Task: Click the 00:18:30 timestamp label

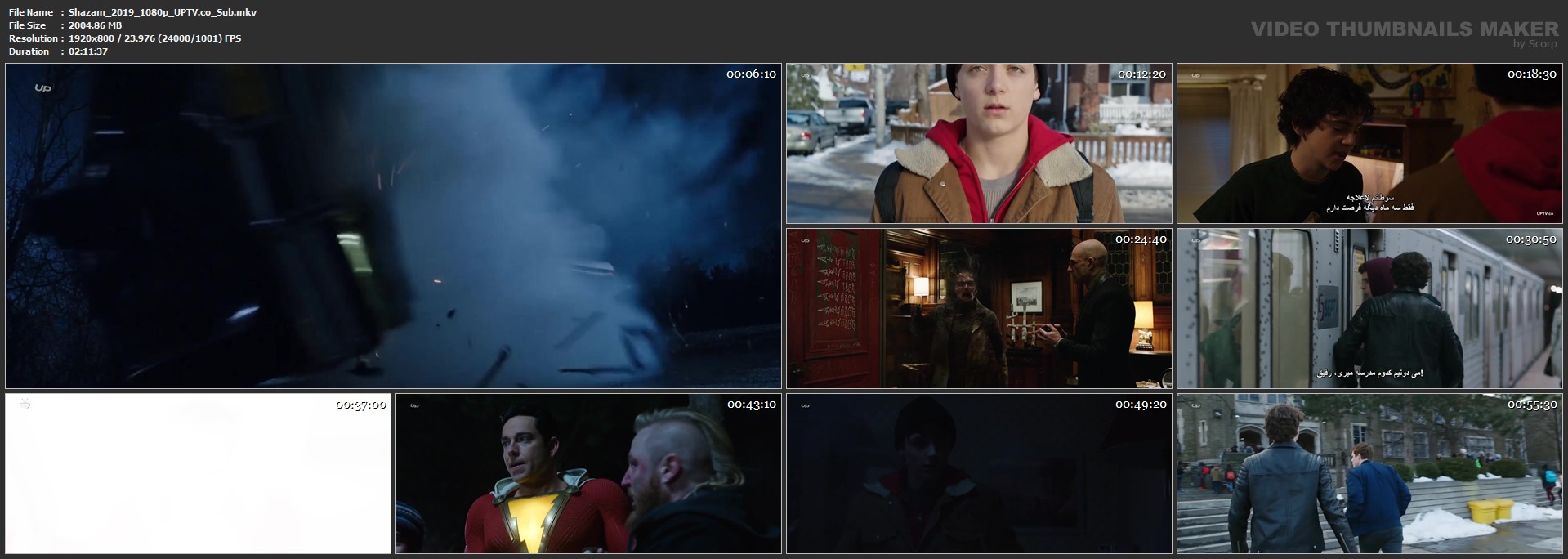Action: pyautogui.click(x=1532, y=74)
